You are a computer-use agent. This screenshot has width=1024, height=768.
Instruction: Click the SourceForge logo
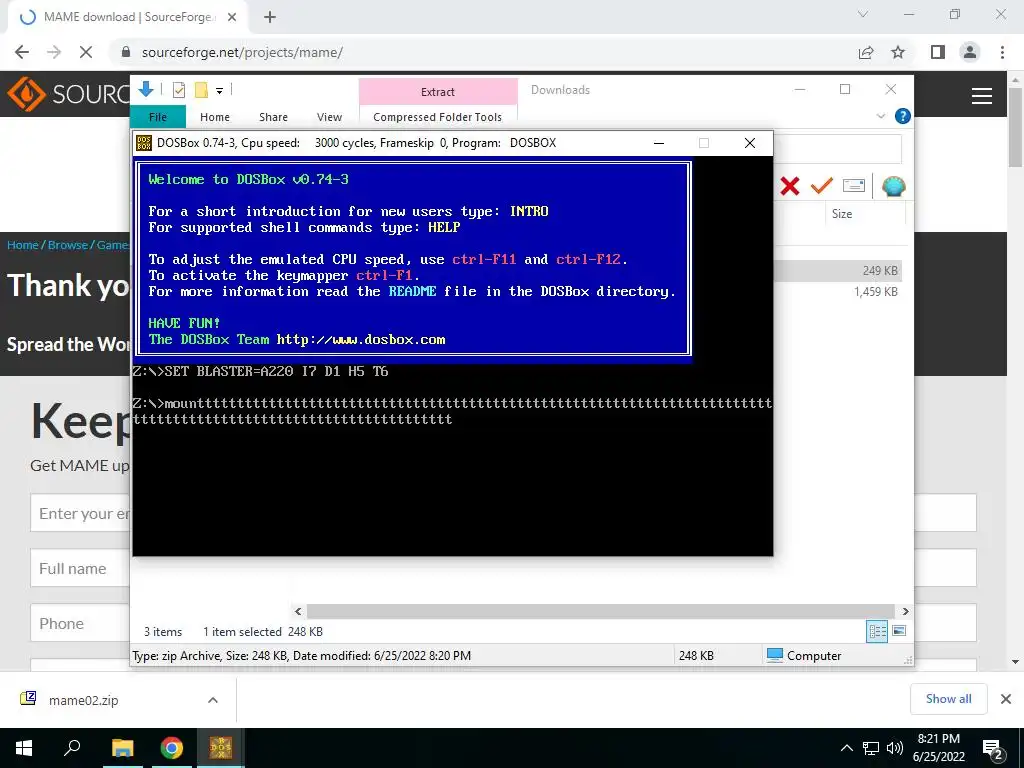coord(69,95)
